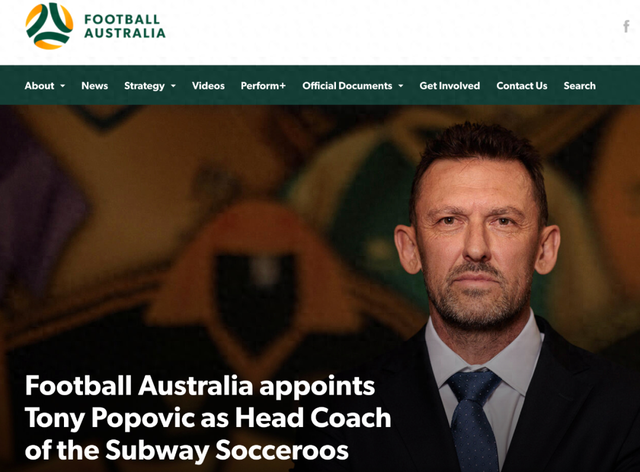Select Strategy in the navigation bar

pos(144,86)
